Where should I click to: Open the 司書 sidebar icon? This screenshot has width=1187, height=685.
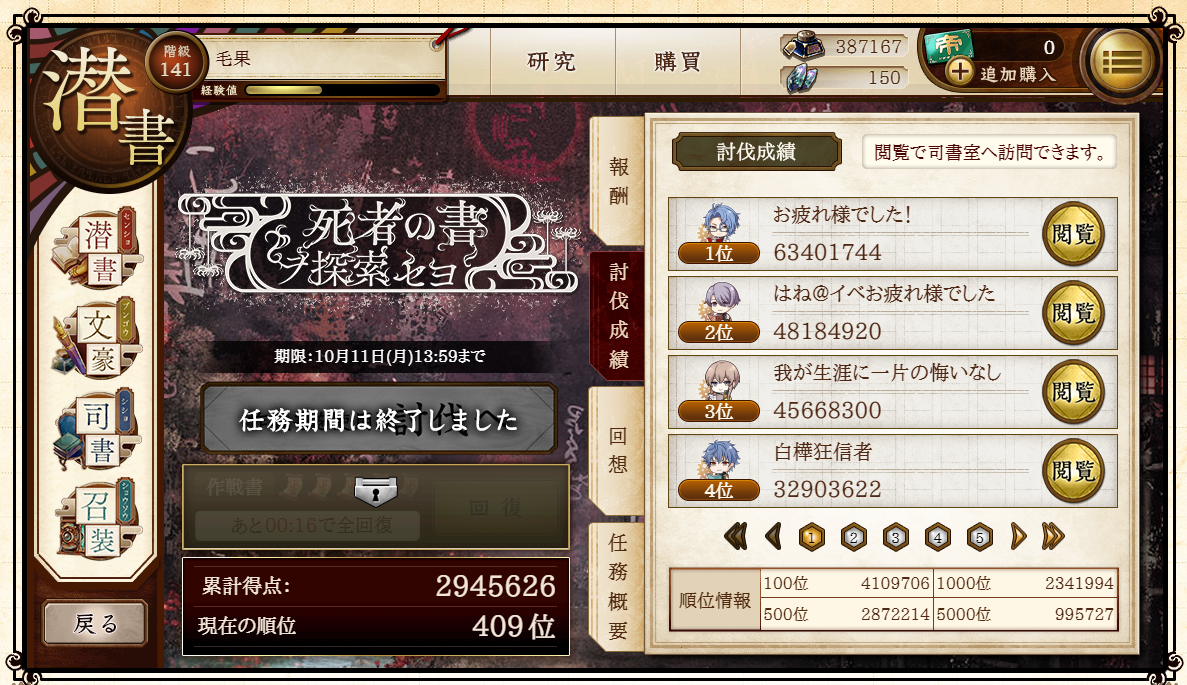[x=96, y=429]
